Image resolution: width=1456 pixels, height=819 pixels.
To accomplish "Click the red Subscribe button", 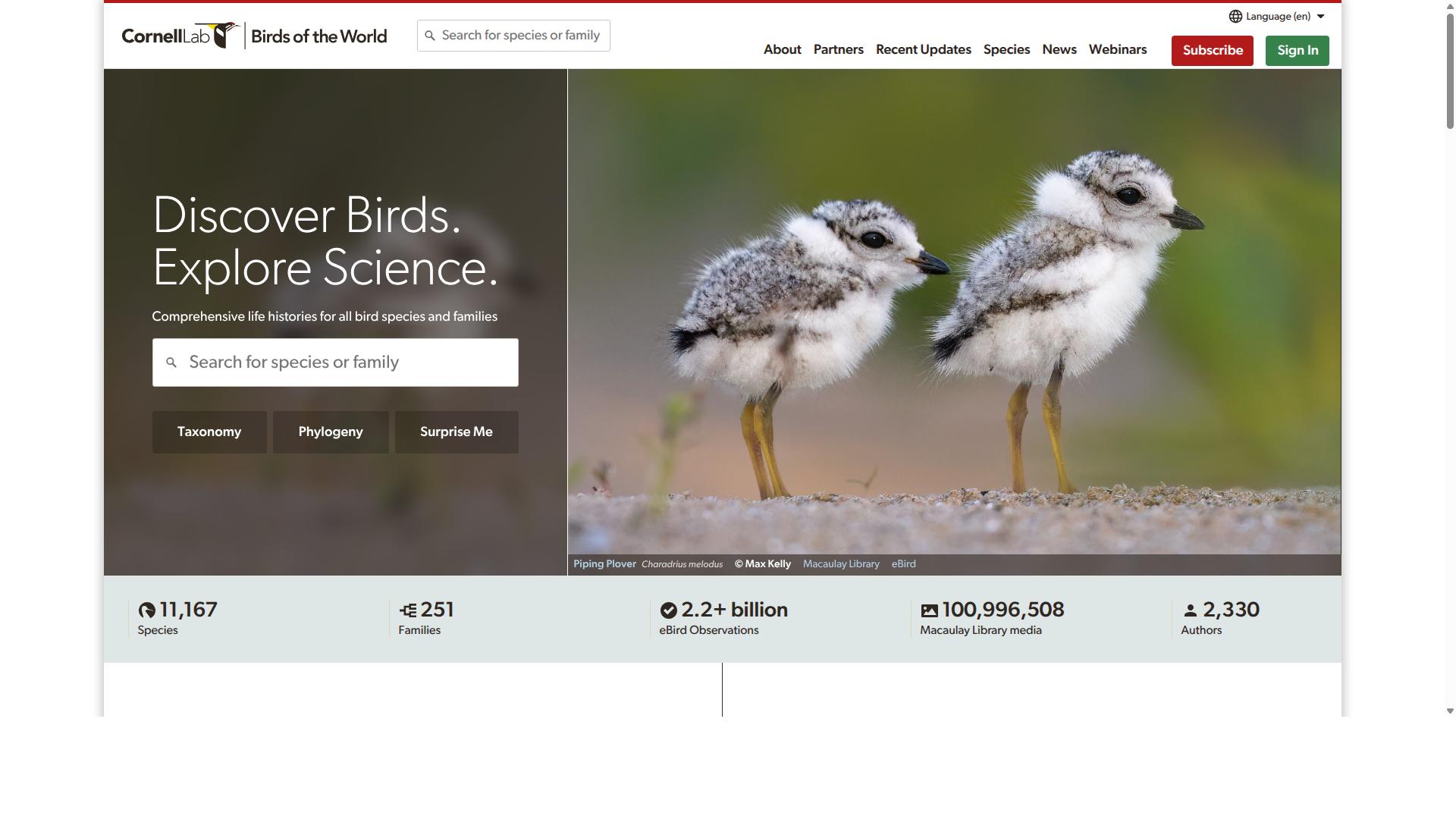I will [1212, 51].
